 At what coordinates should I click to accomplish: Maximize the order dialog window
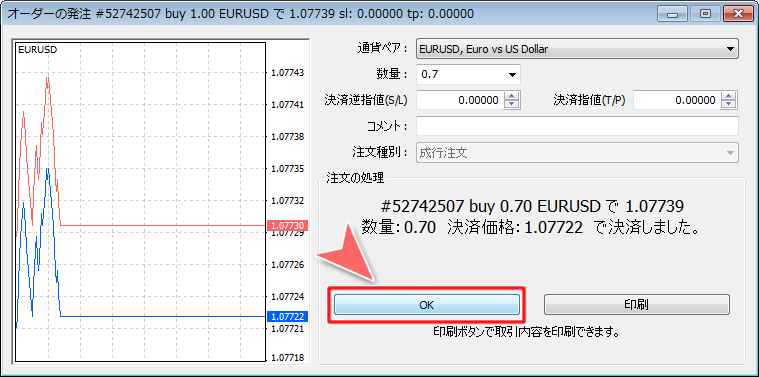click(705, 14)
